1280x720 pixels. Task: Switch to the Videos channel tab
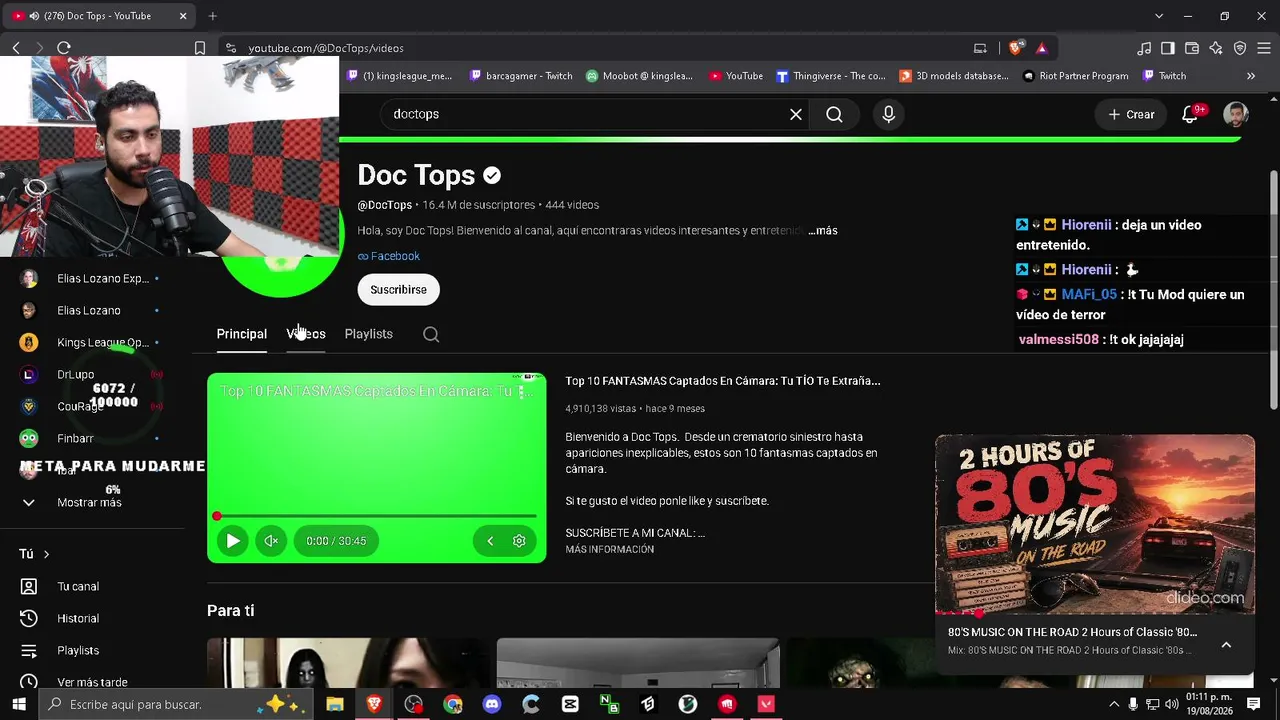click(306, 334)
